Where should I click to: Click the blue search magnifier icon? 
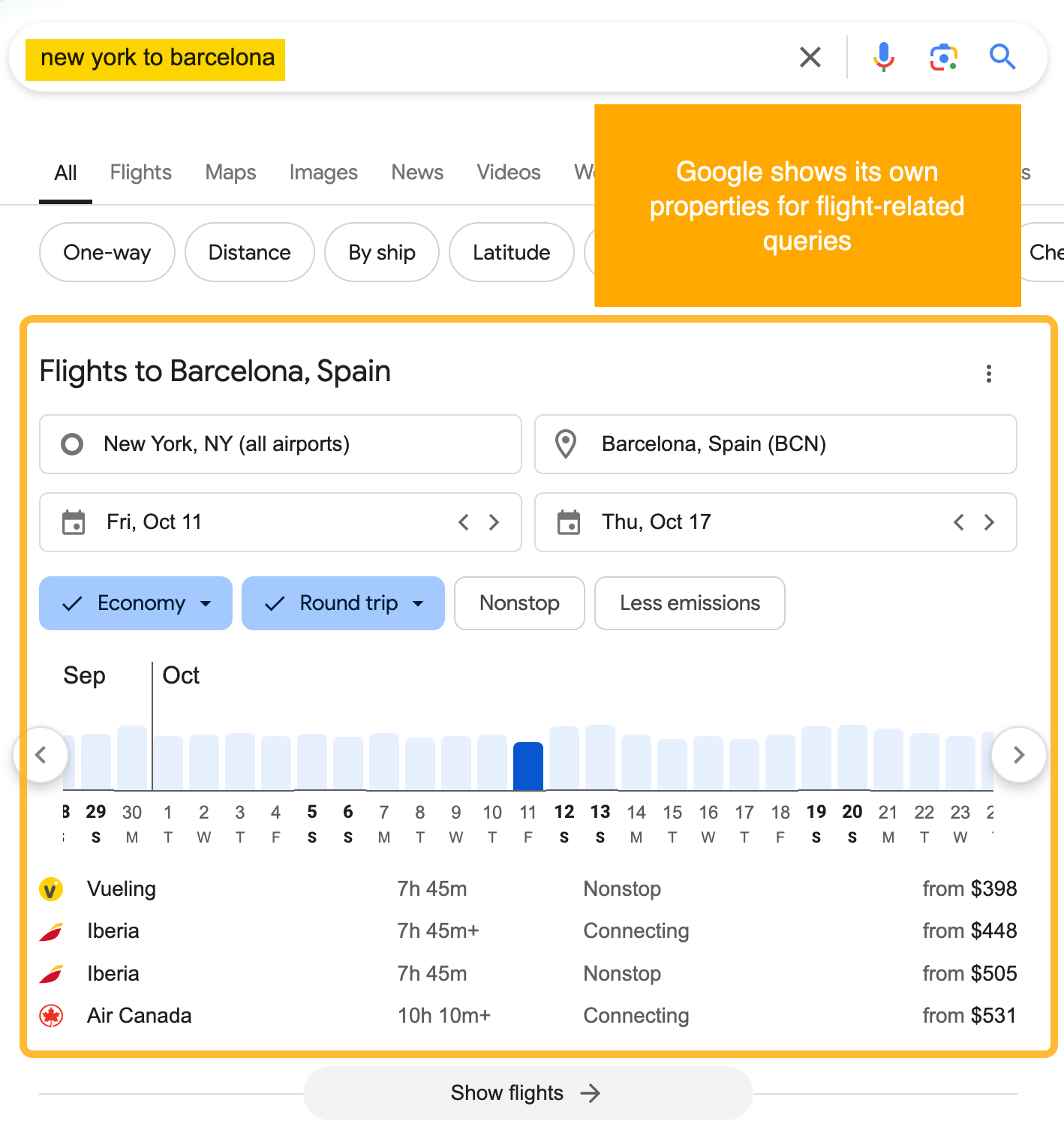[1002, 56]
